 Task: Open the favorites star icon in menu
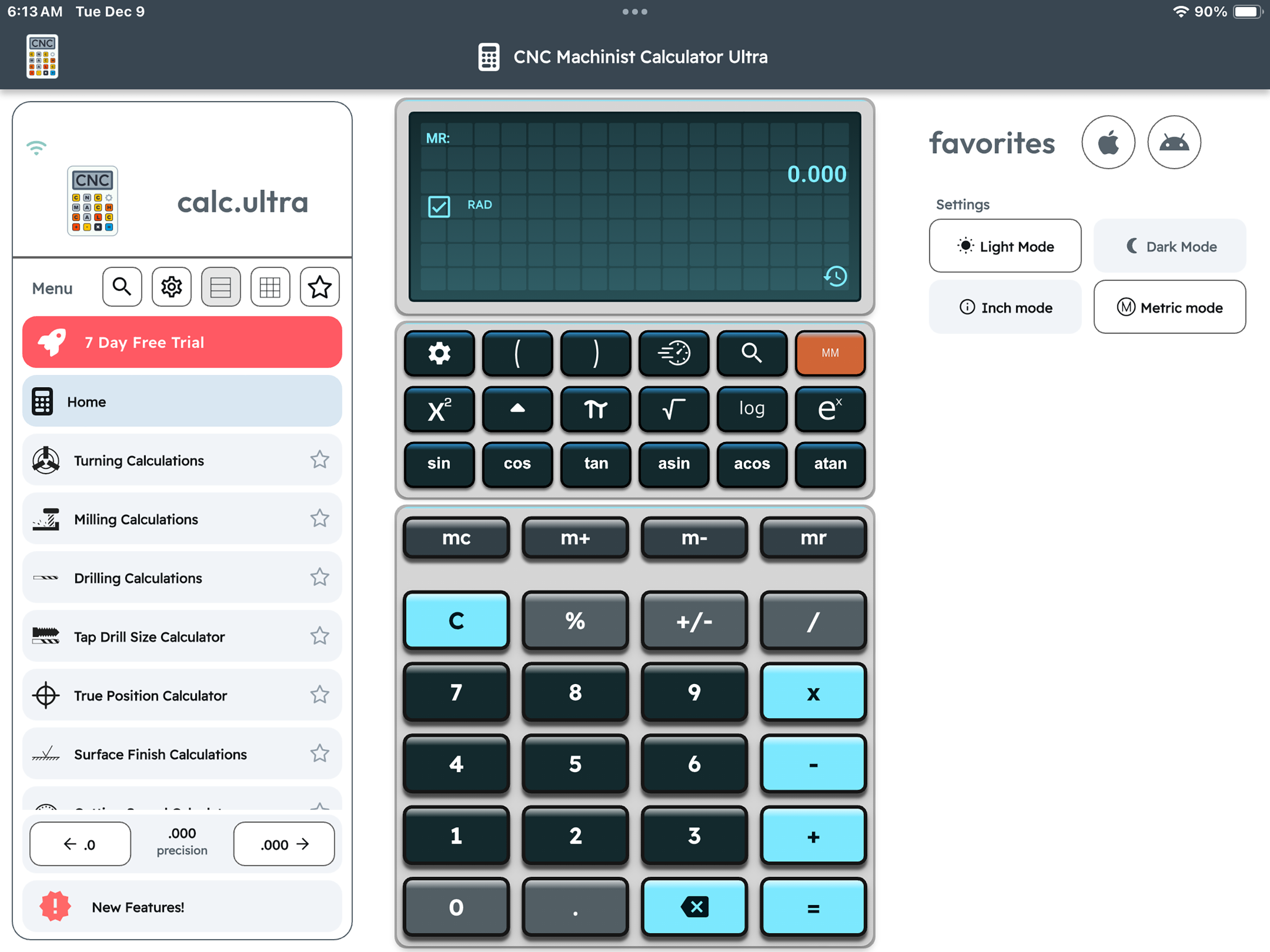click(319, 286)
